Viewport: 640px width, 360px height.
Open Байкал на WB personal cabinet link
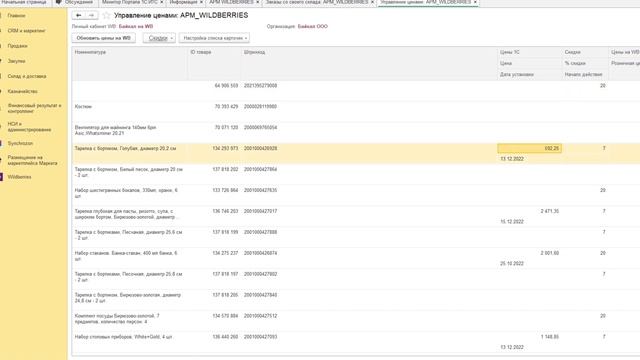pyautogui.click(x=136, y=26)
